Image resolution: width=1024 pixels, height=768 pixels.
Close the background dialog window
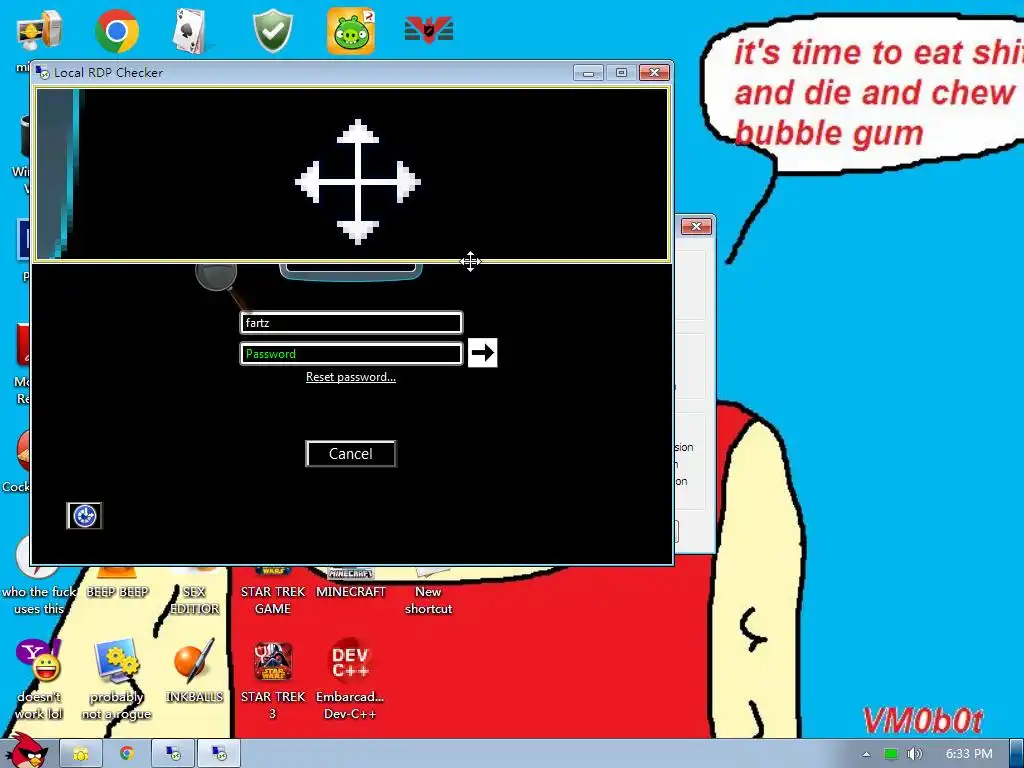(x=696, y=227)
